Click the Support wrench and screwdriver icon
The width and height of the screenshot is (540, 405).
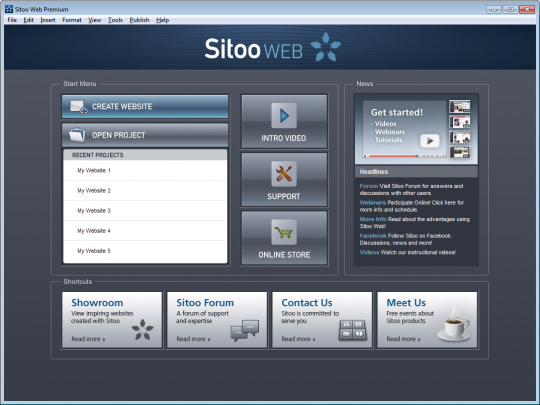[x=284, y=174]
